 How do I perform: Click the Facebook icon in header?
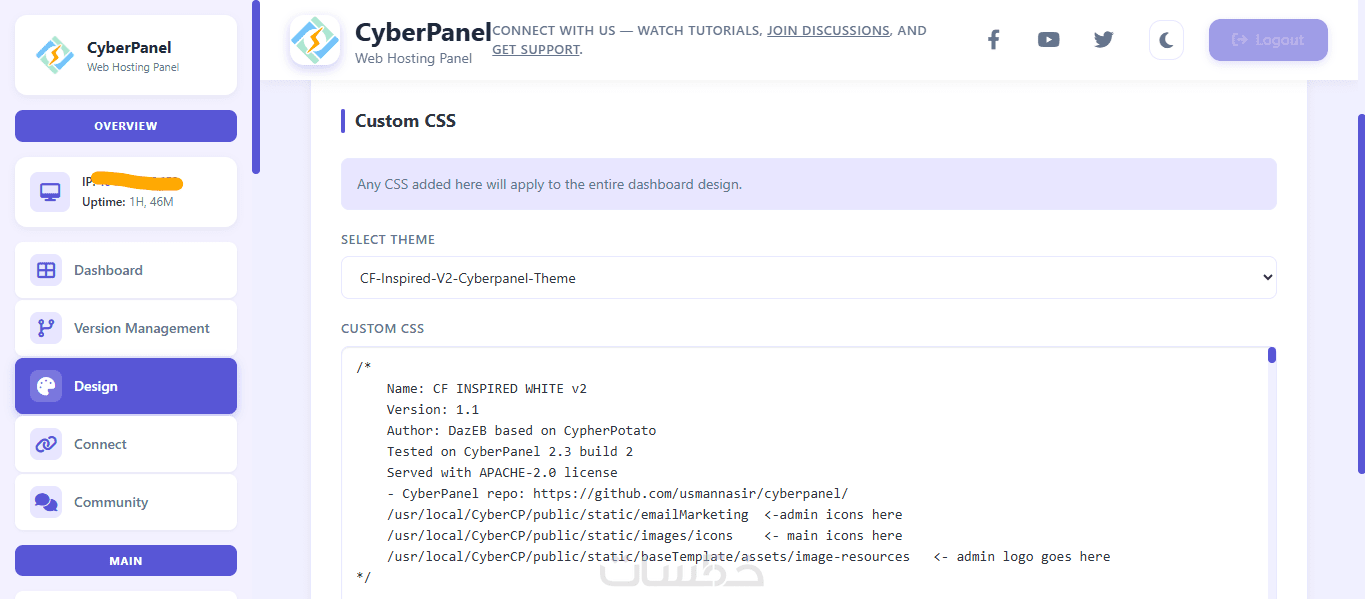click(993, 40)
